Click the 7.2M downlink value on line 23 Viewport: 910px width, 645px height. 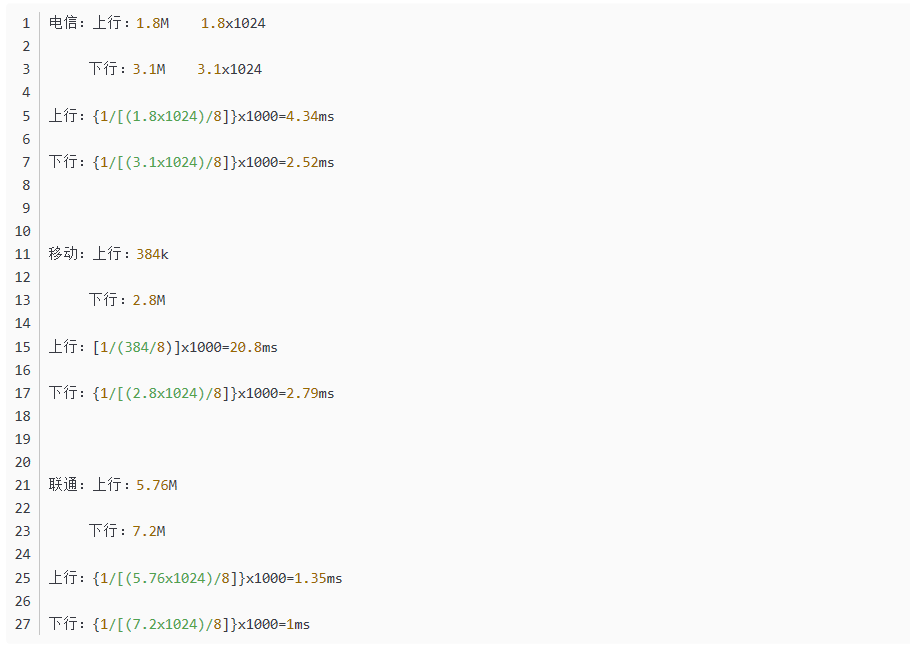click(149, 531)
